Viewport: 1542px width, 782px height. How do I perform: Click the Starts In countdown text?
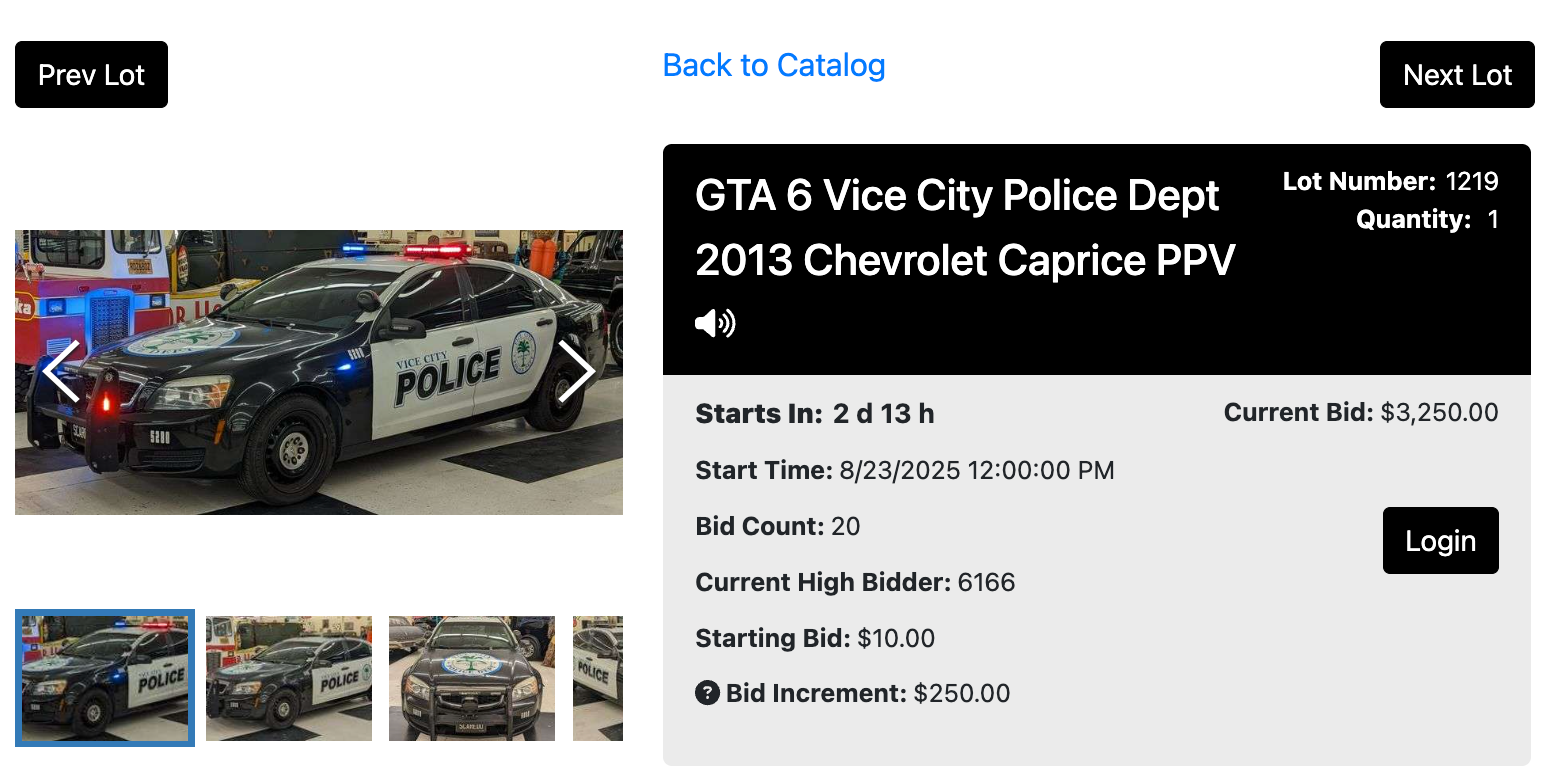[x=815, y=414]
